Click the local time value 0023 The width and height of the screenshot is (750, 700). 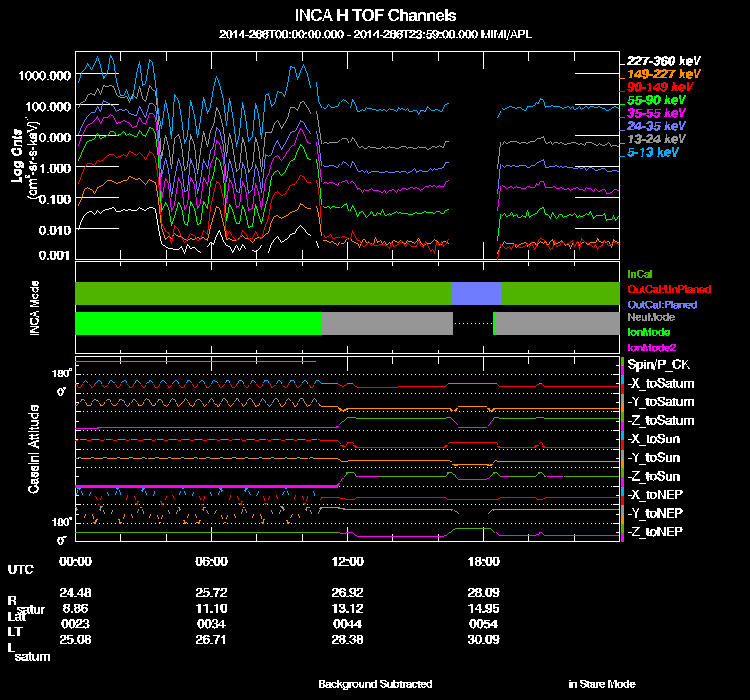tap(75, 624)
